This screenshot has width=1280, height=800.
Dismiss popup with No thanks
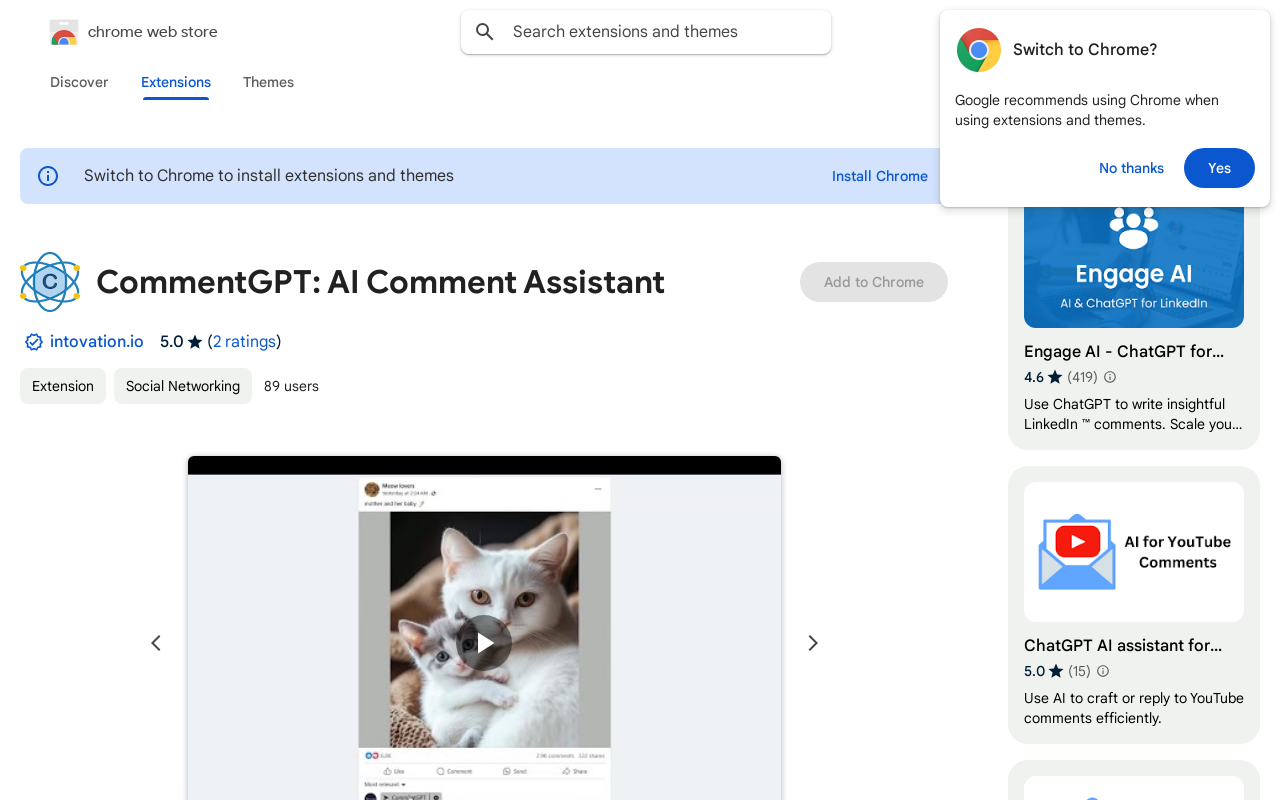click(1131, 168)
